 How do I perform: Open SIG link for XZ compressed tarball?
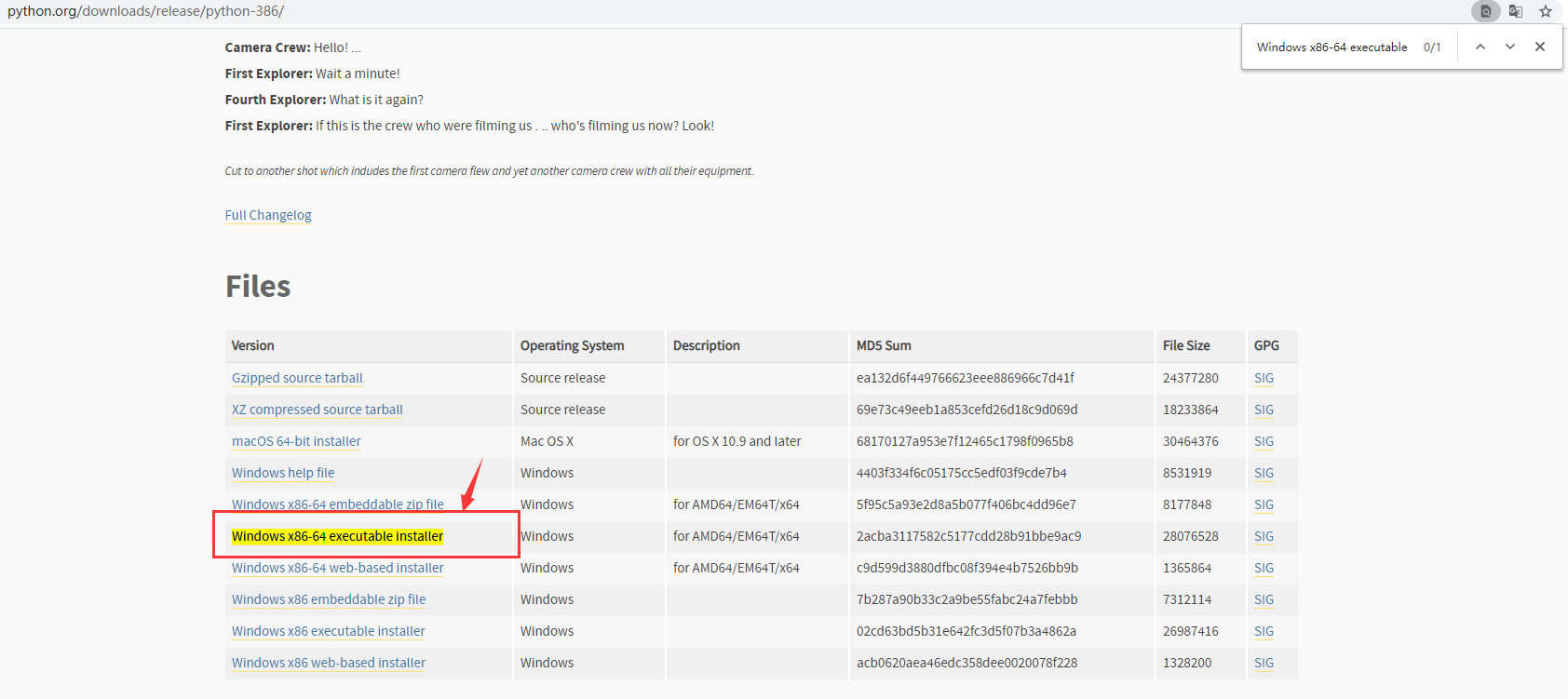click(x=1264, y=410)
